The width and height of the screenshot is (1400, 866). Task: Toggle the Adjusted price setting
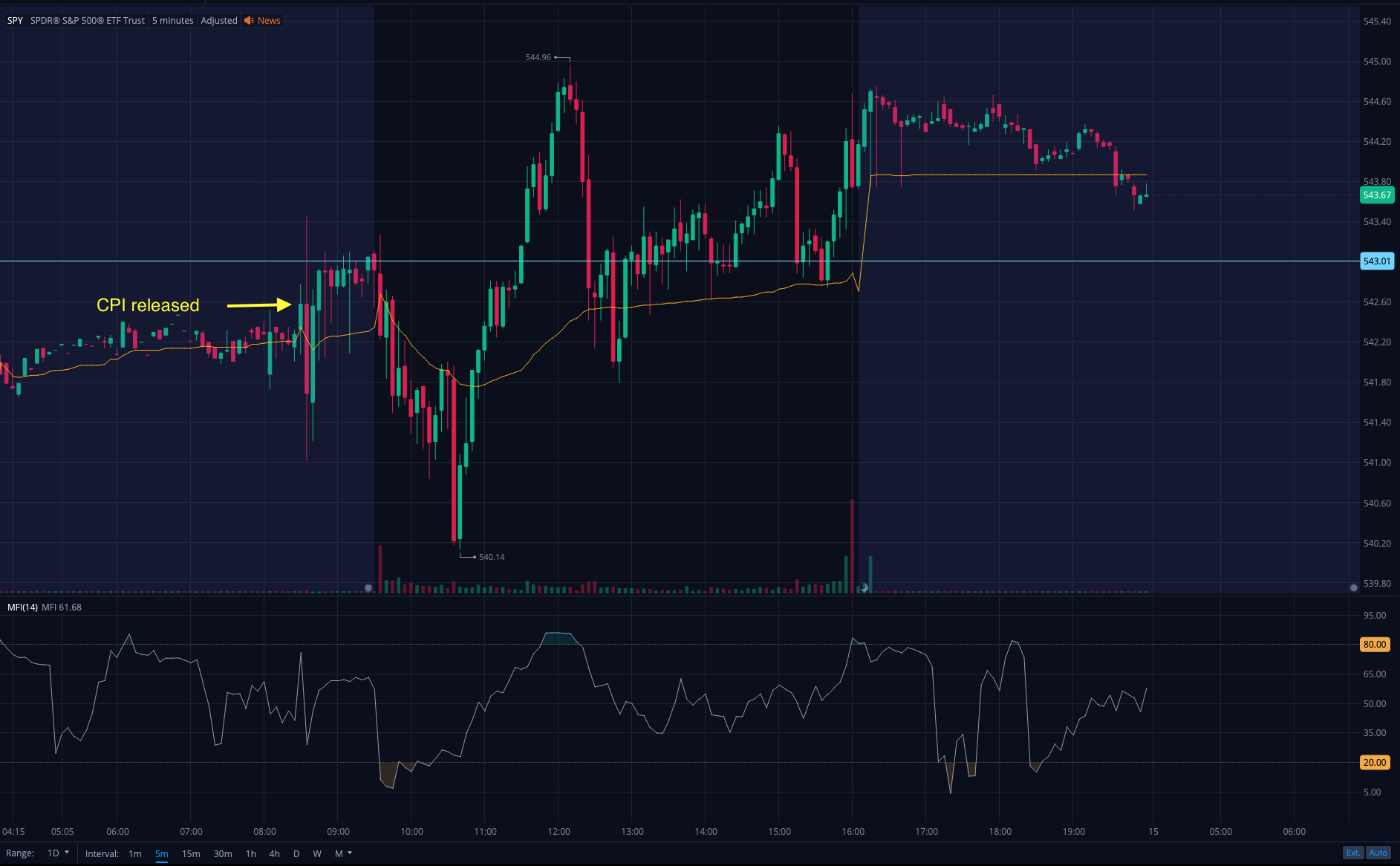pyautogui.click(x=219, y=21)
